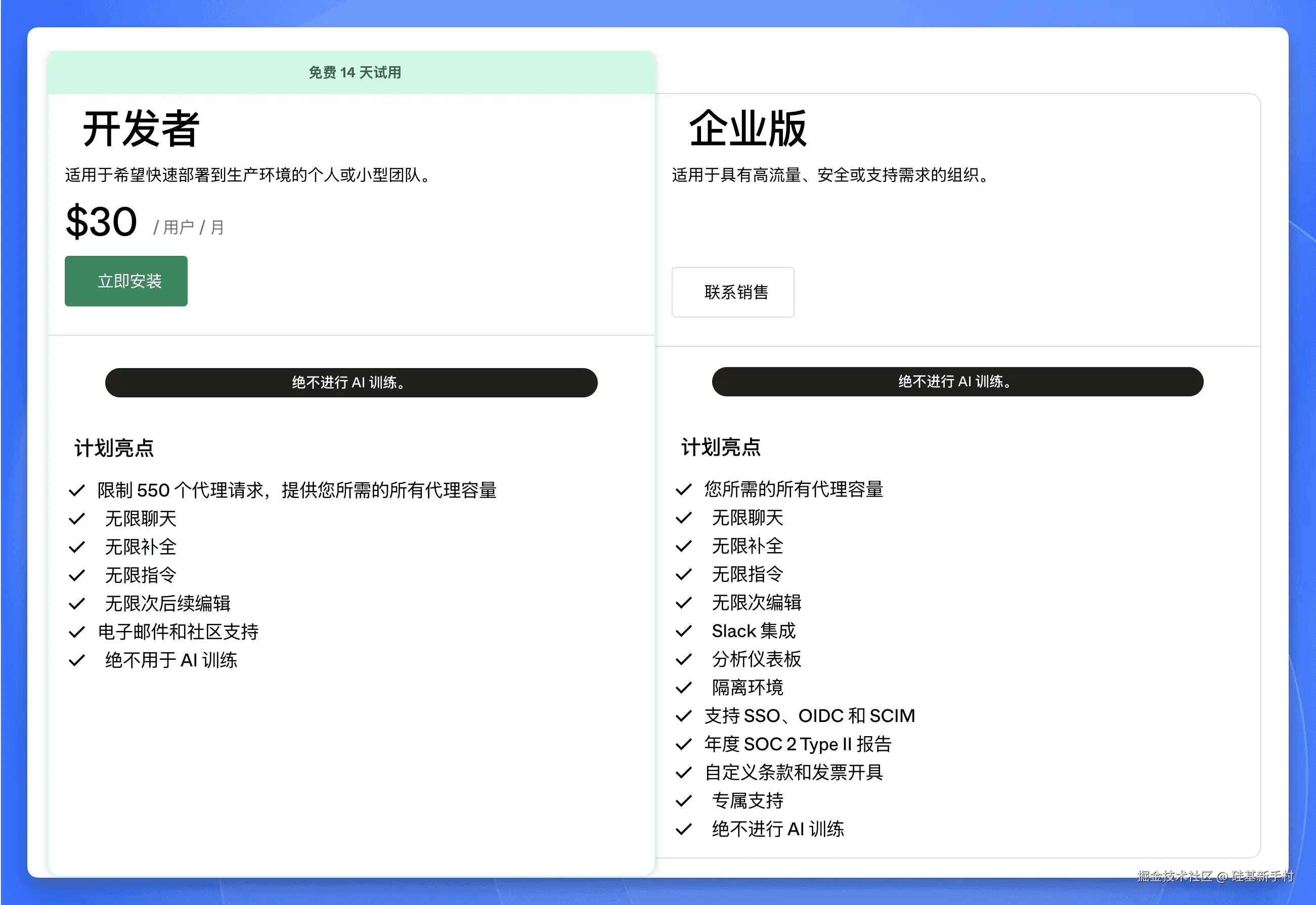Click the checkmark beside 专属支持

683,801
